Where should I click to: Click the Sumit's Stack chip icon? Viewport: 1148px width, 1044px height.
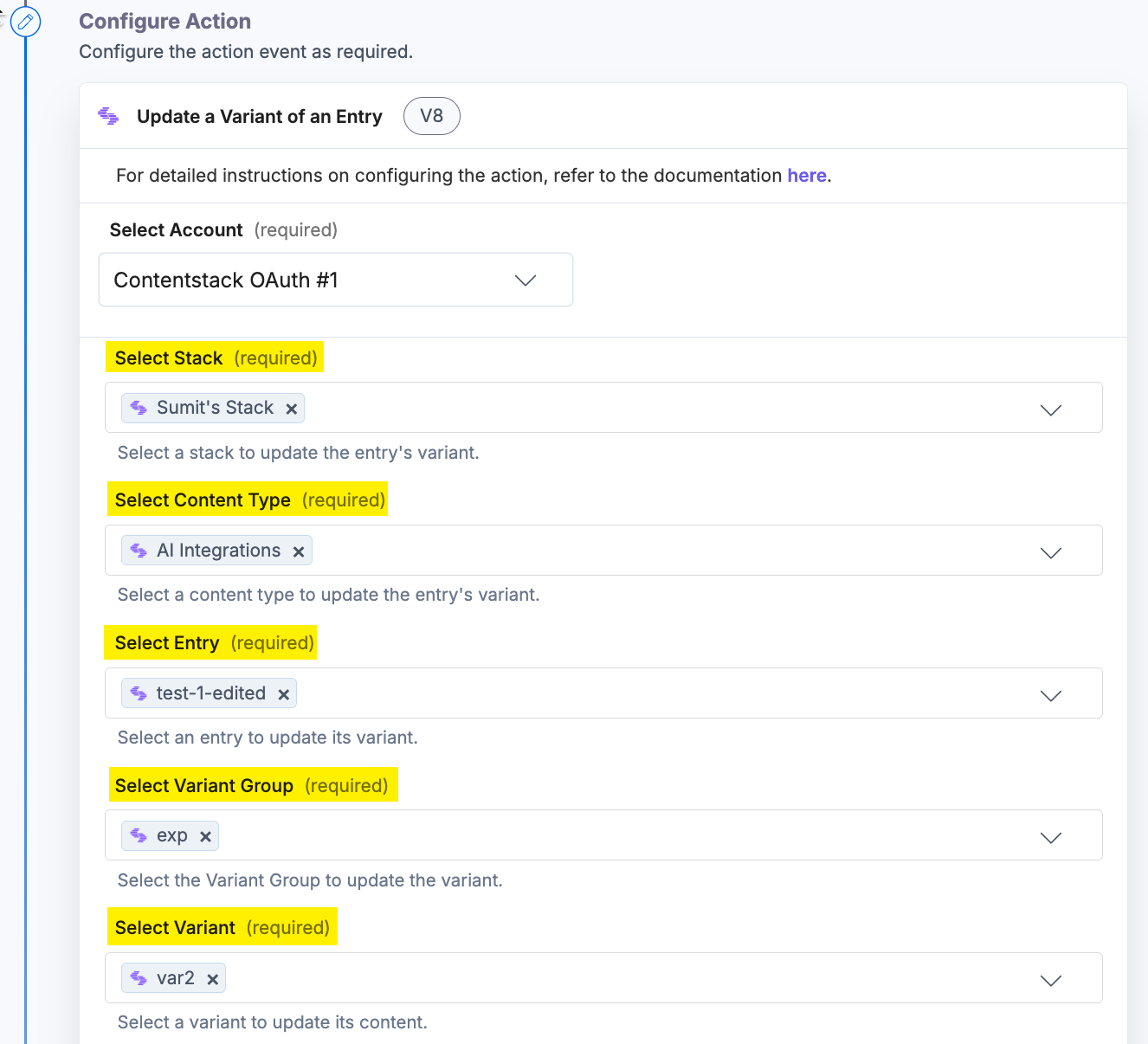[139, 408]
